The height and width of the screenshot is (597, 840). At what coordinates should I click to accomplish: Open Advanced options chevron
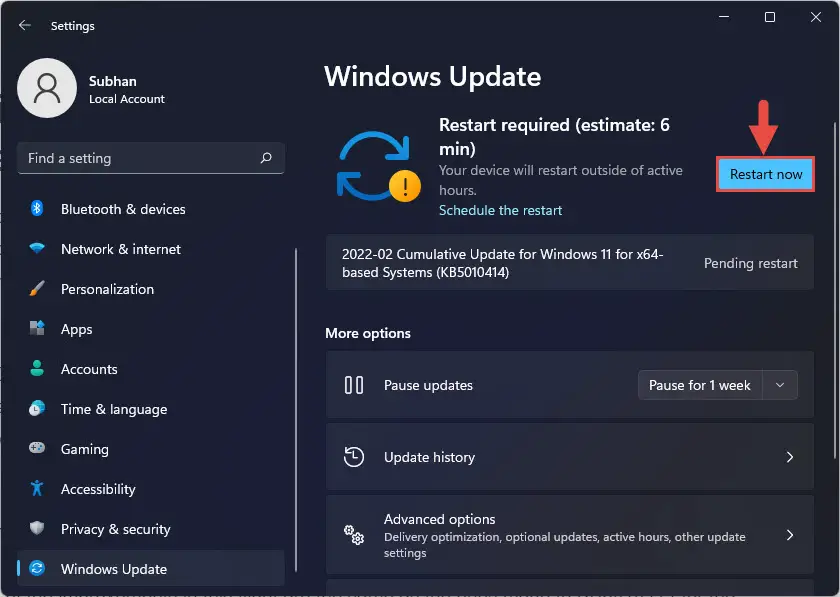(789, 535)
